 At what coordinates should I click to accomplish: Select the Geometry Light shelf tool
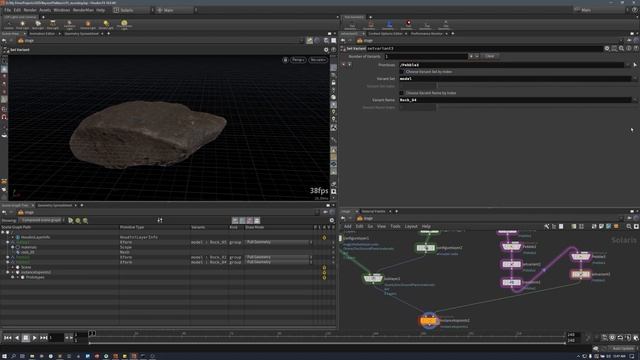pos(70,25)
